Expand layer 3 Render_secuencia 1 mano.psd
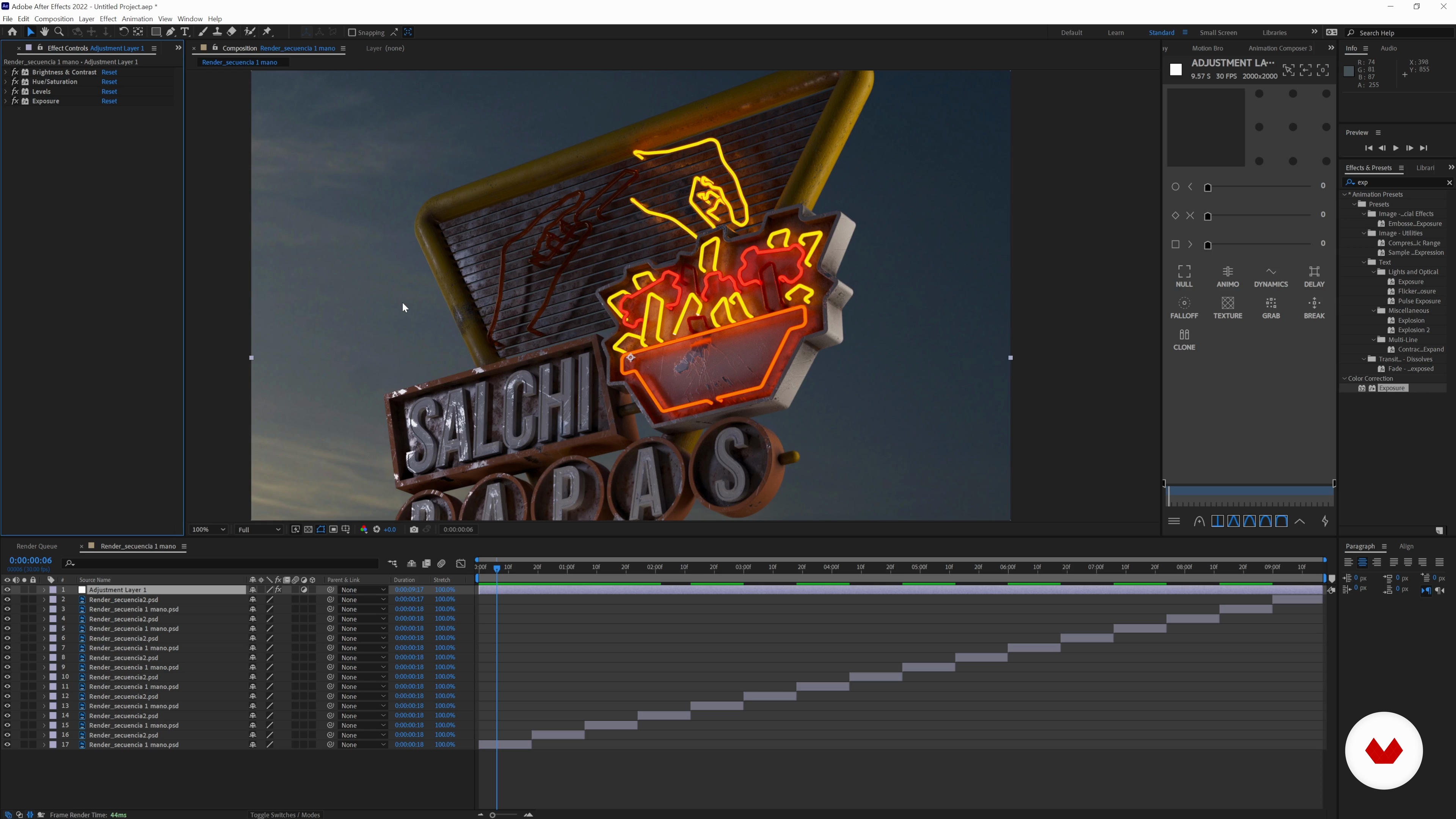This screenshot has width=1456, height=819. (x=44, y=609)
